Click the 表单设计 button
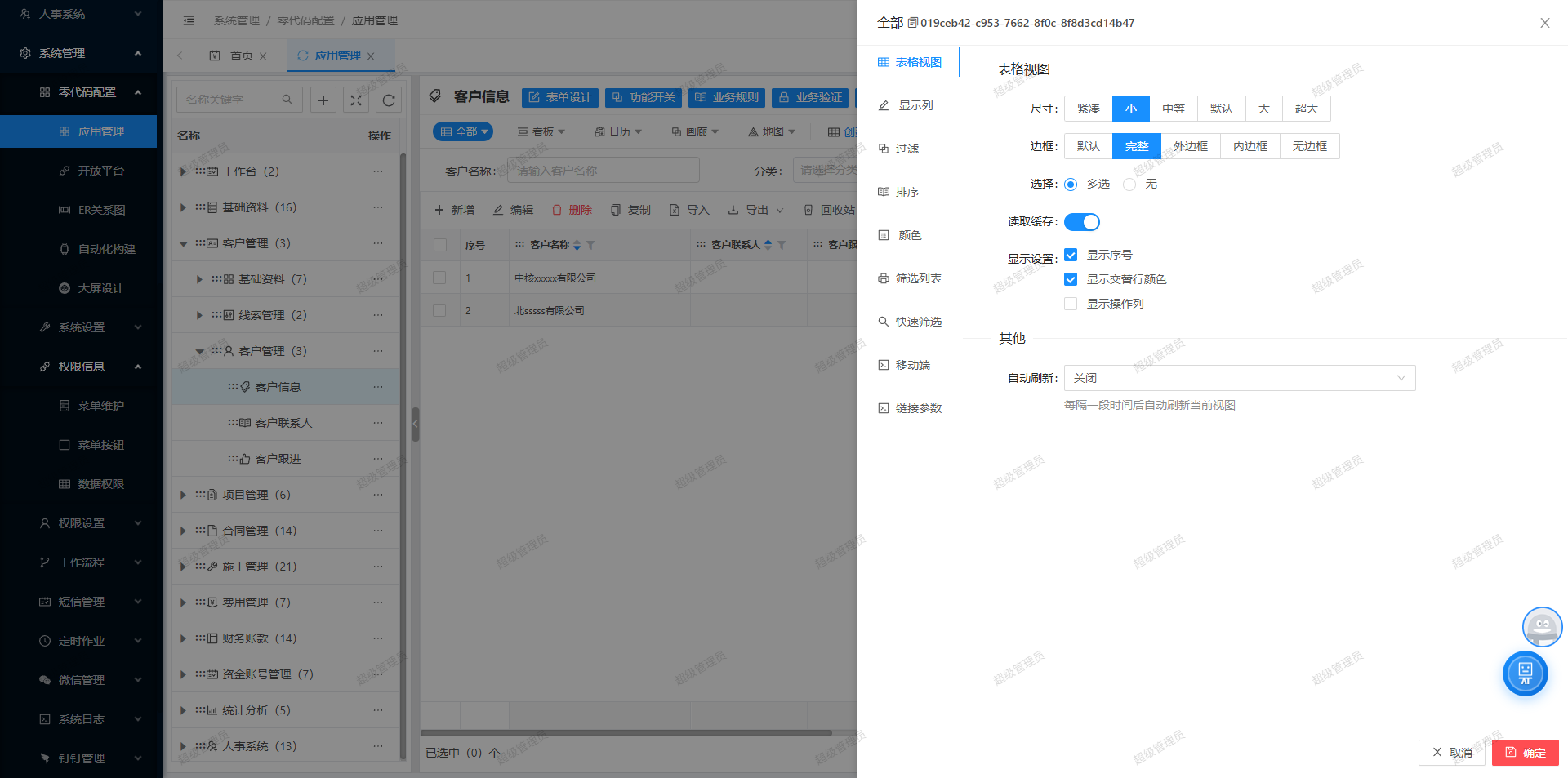This screenshot has width=1568, height=778. [560, 97]
